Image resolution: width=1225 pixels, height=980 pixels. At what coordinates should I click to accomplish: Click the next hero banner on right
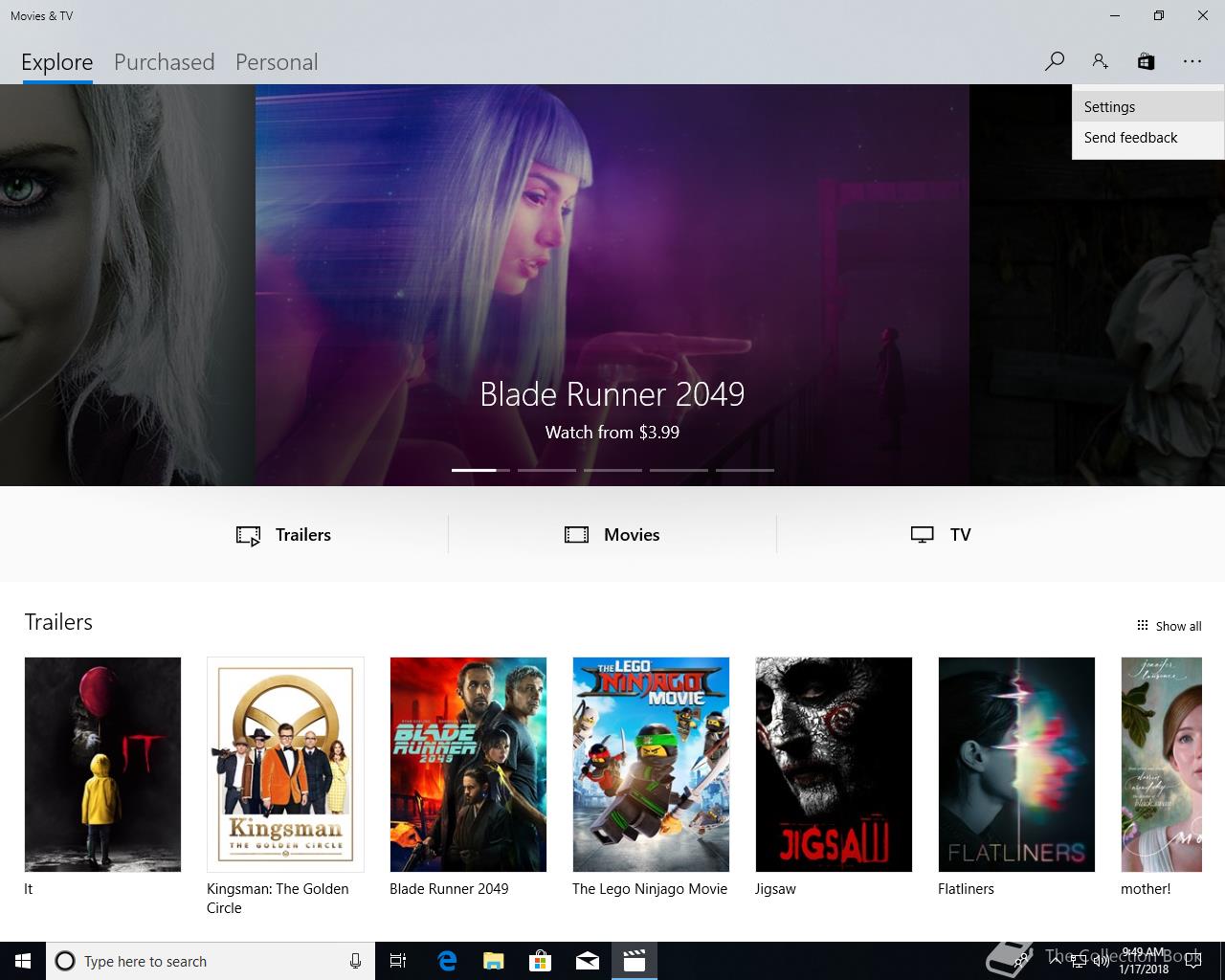pos(1097,285)
